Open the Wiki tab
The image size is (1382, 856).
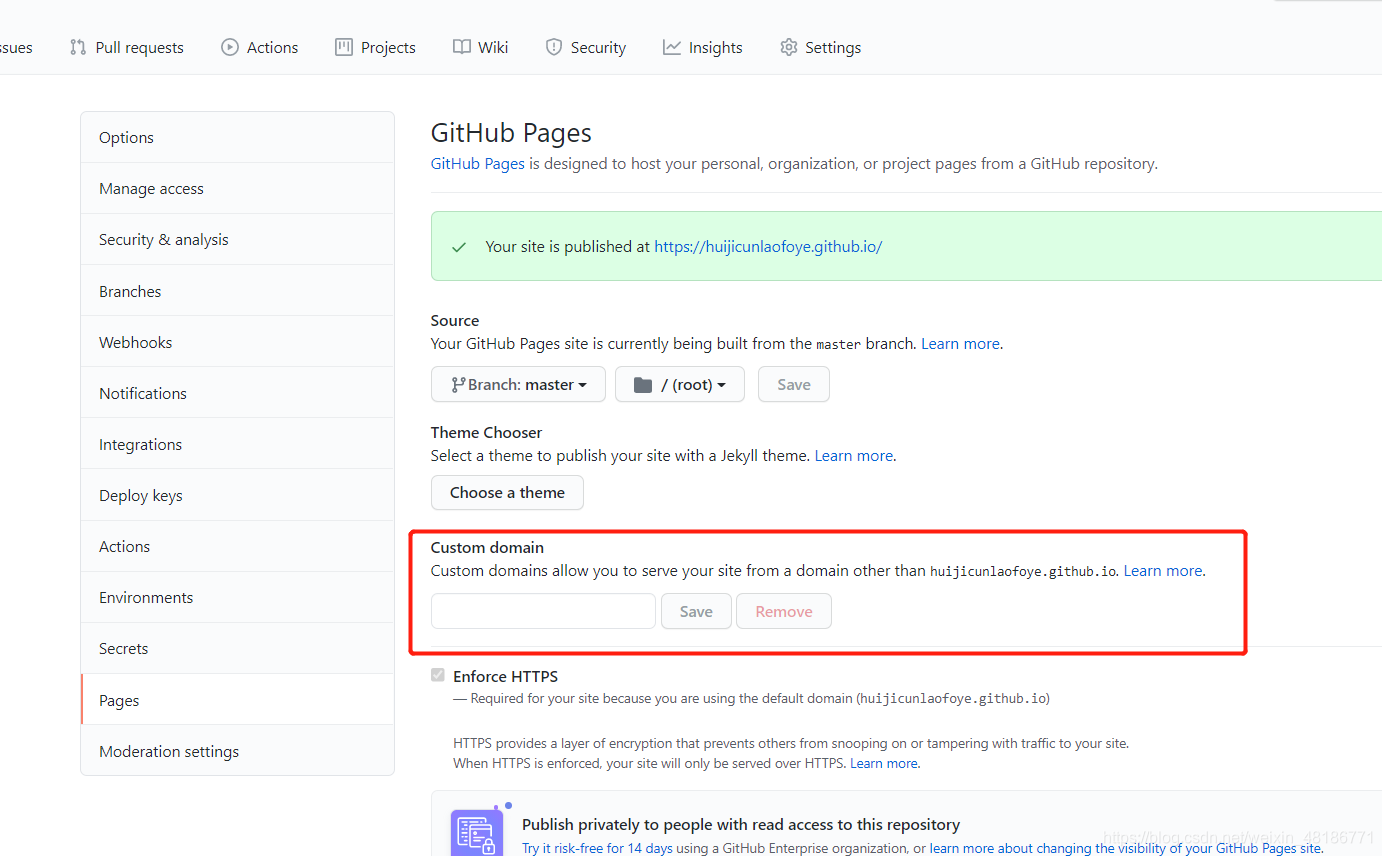[x=481, y=47]
